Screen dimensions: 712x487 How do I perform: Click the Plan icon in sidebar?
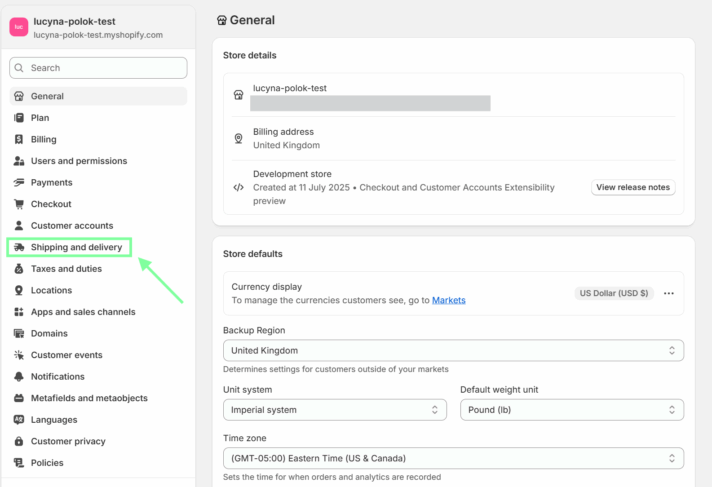click(x=19, y=118)
